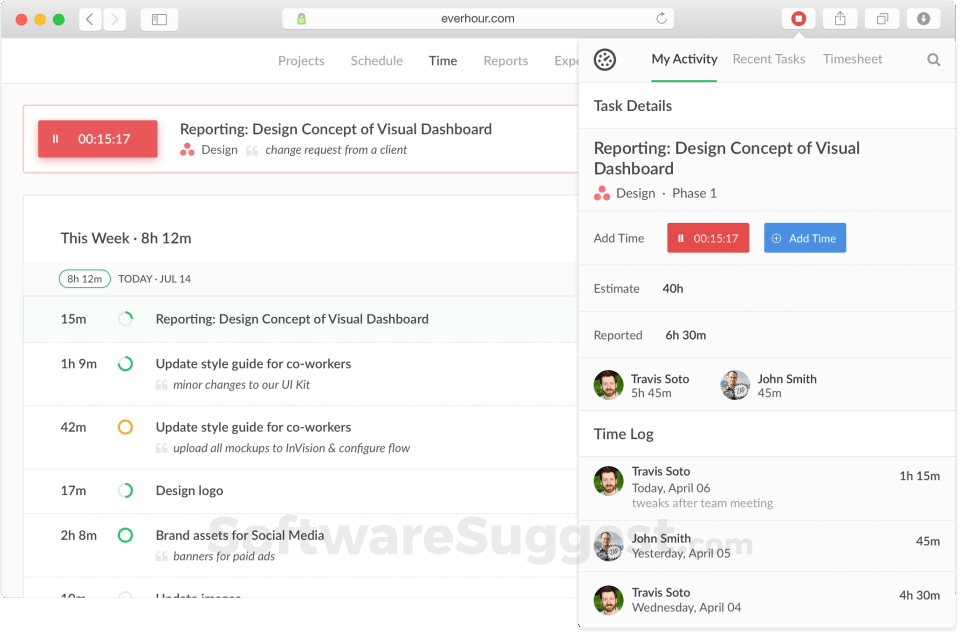Screen dimensions: 960x634
Task: Click the everhour.com address bar
Action: [x=478, y=18]
